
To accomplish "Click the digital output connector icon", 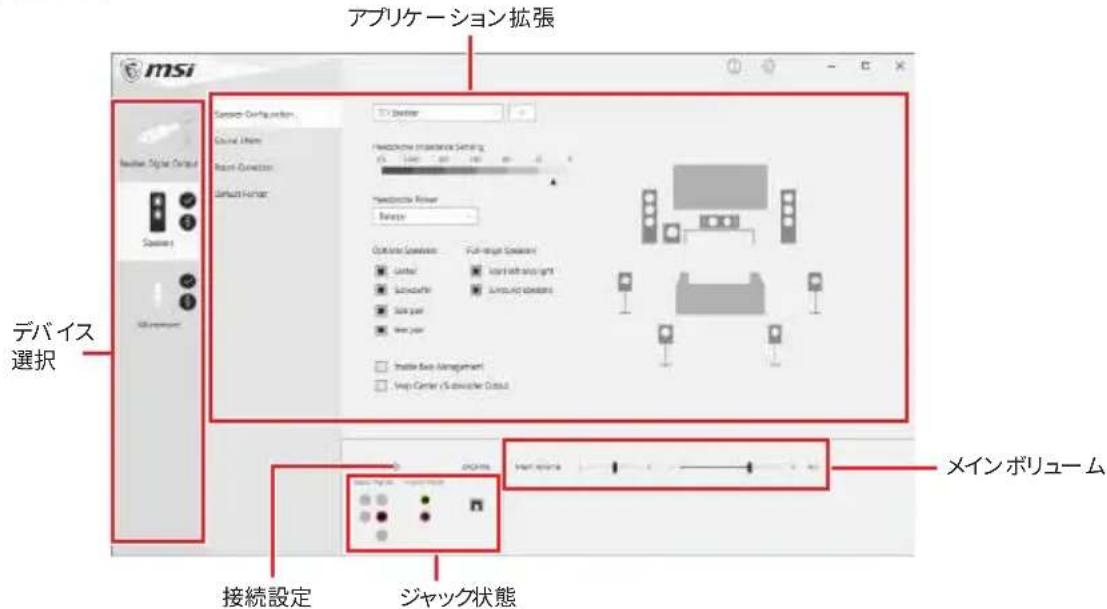I will point(477,505).
